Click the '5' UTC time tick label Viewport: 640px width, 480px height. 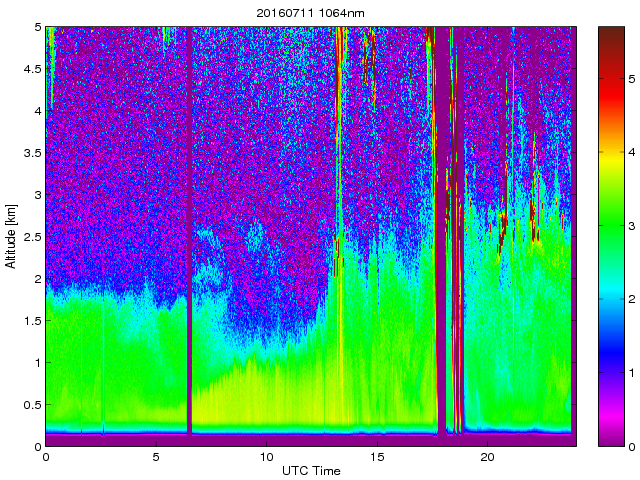pyautogui.click(x=156, y=457)
